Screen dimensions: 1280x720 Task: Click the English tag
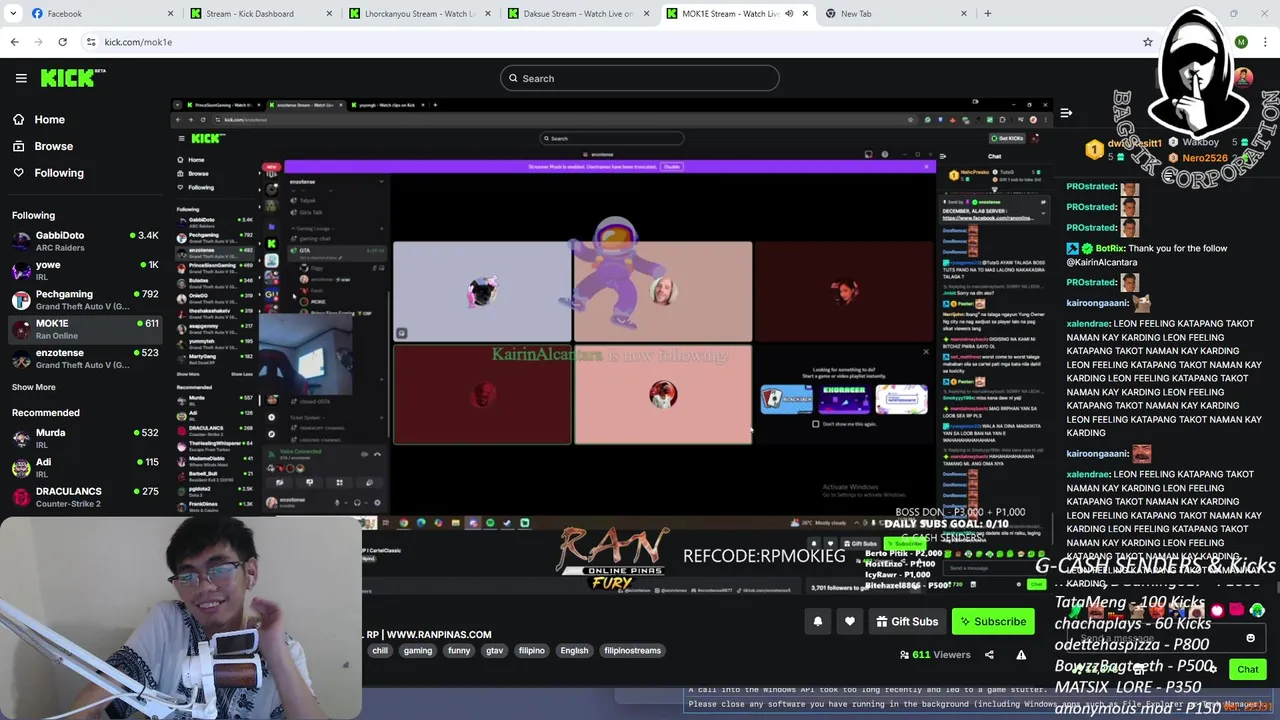point(574,651)
